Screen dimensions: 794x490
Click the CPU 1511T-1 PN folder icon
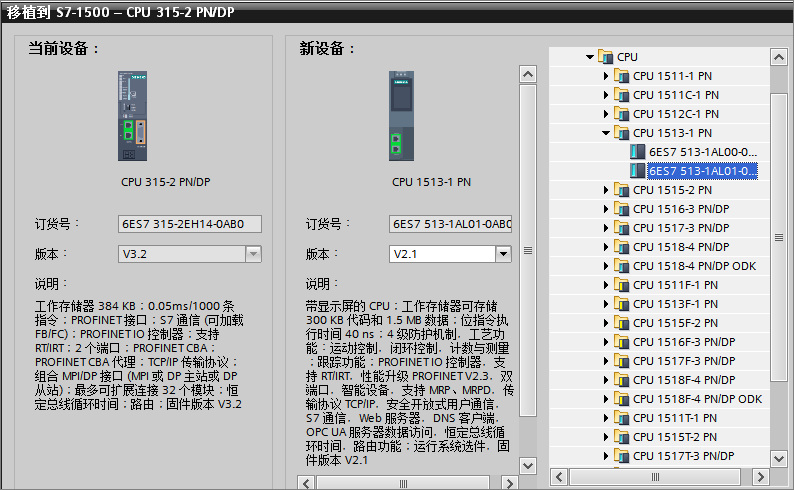coord(621,418)
